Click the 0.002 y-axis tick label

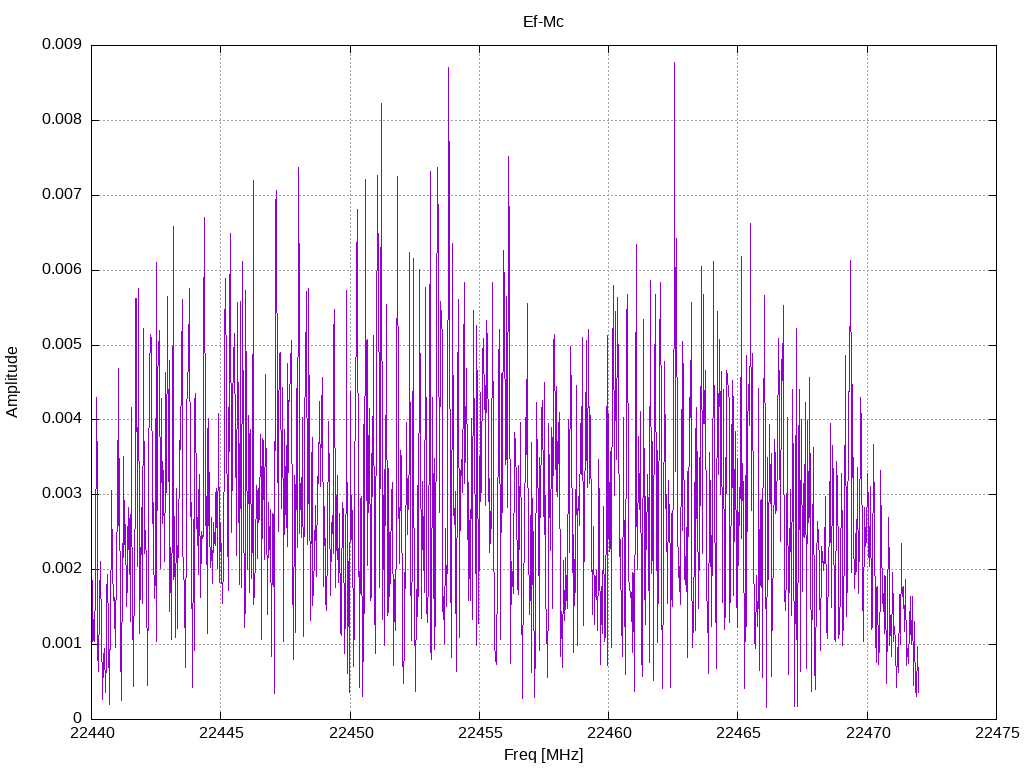tap(61, 568)
